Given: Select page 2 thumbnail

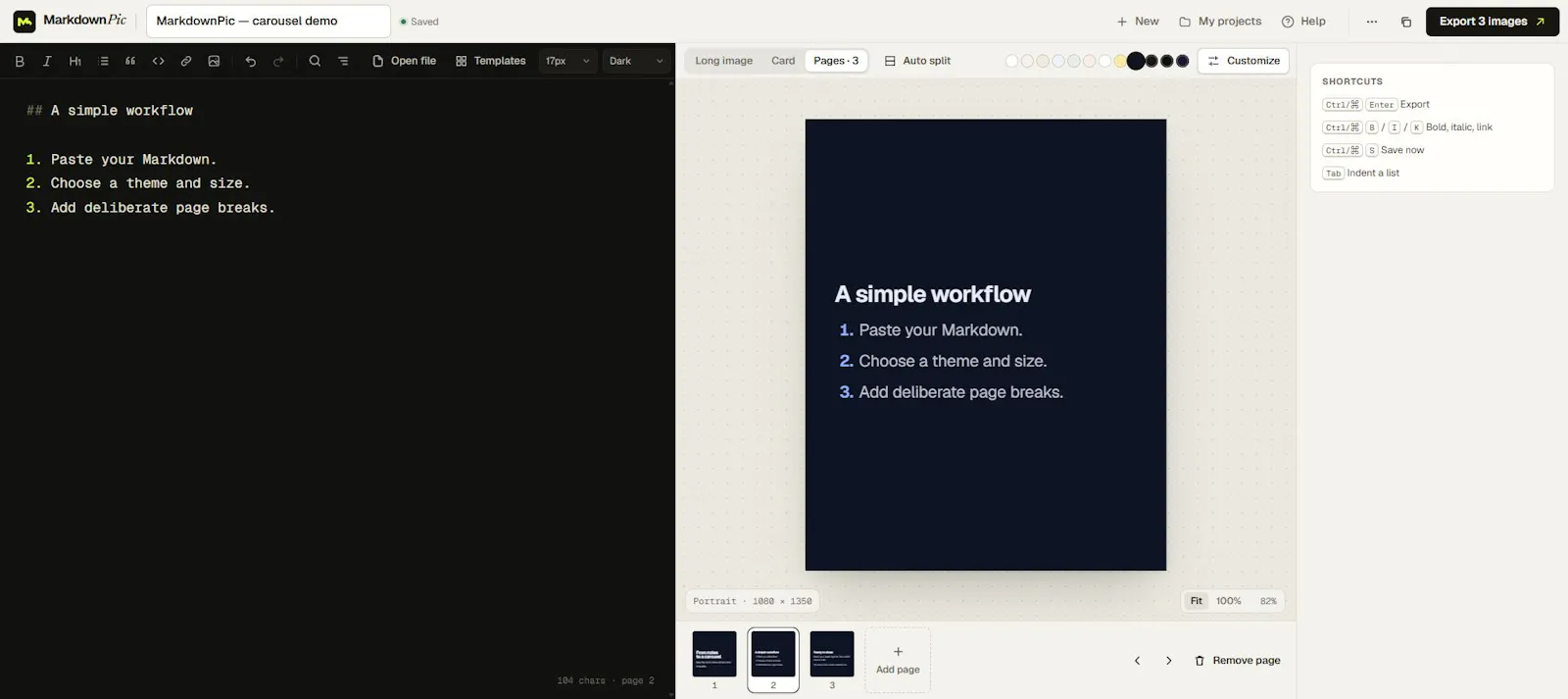Looking at the screenshot, I should pyautogui.click(x=773, y=660).
